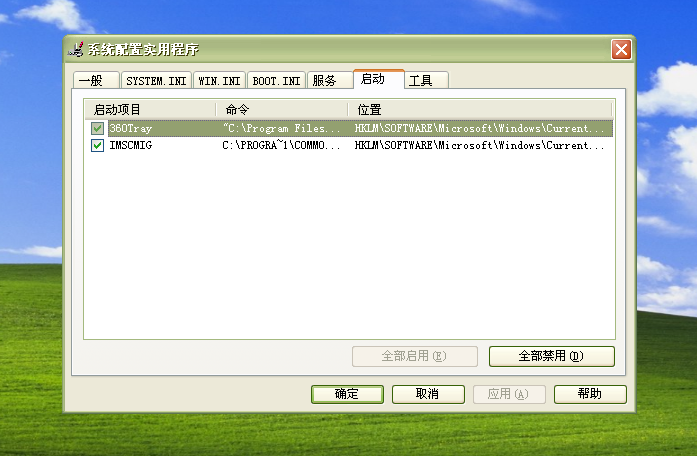Sort by the 位置 column header

pyautogui.click(x=480, y=109)
